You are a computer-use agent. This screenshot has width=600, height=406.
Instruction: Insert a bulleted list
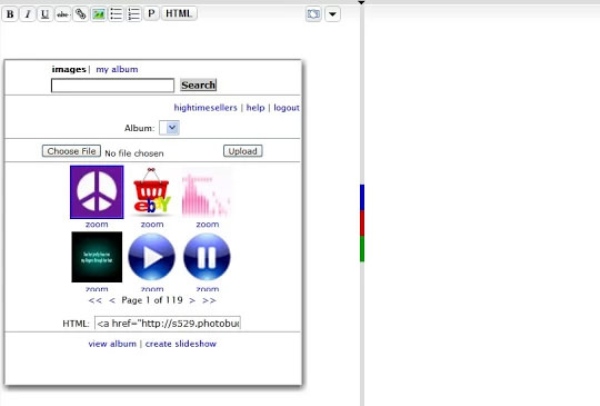[116, 14]
